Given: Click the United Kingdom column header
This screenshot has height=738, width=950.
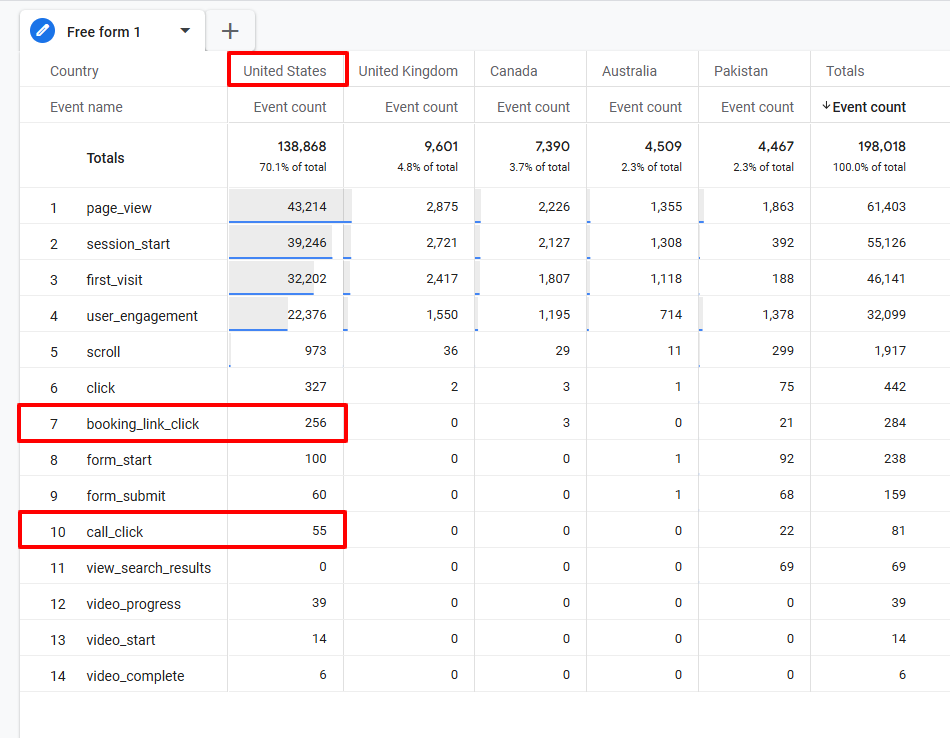Looking at the screenshot, I should [408, 70].
